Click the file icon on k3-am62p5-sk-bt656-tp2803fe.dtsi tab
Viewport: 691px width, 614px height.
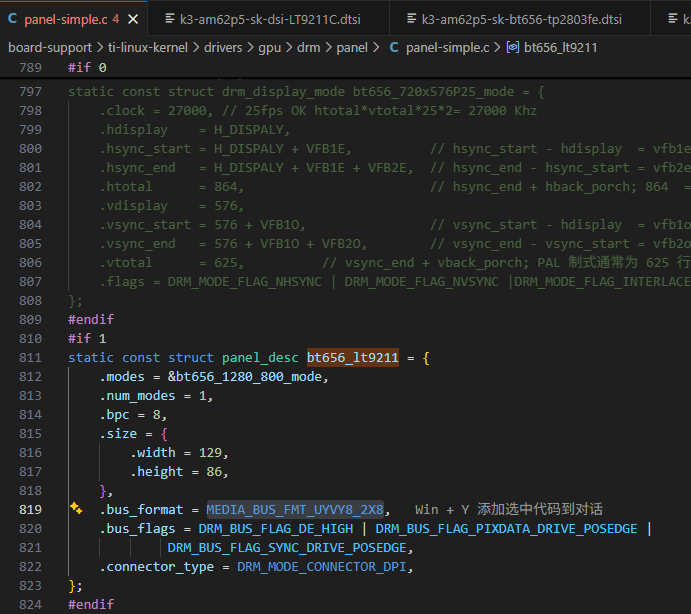411,19
